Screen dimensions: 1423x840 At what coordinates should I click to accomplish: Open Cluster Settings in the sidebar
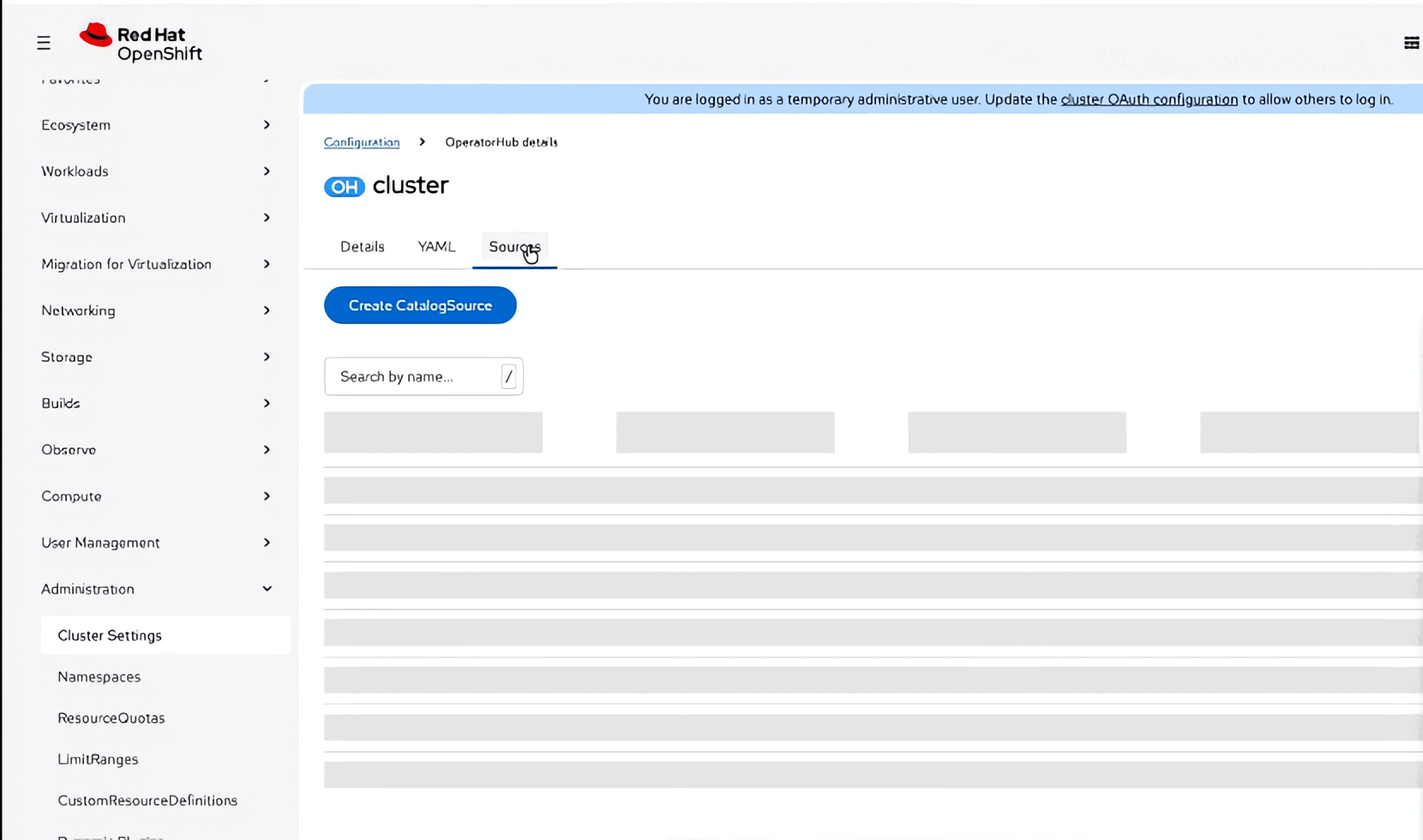coord(165,635)
